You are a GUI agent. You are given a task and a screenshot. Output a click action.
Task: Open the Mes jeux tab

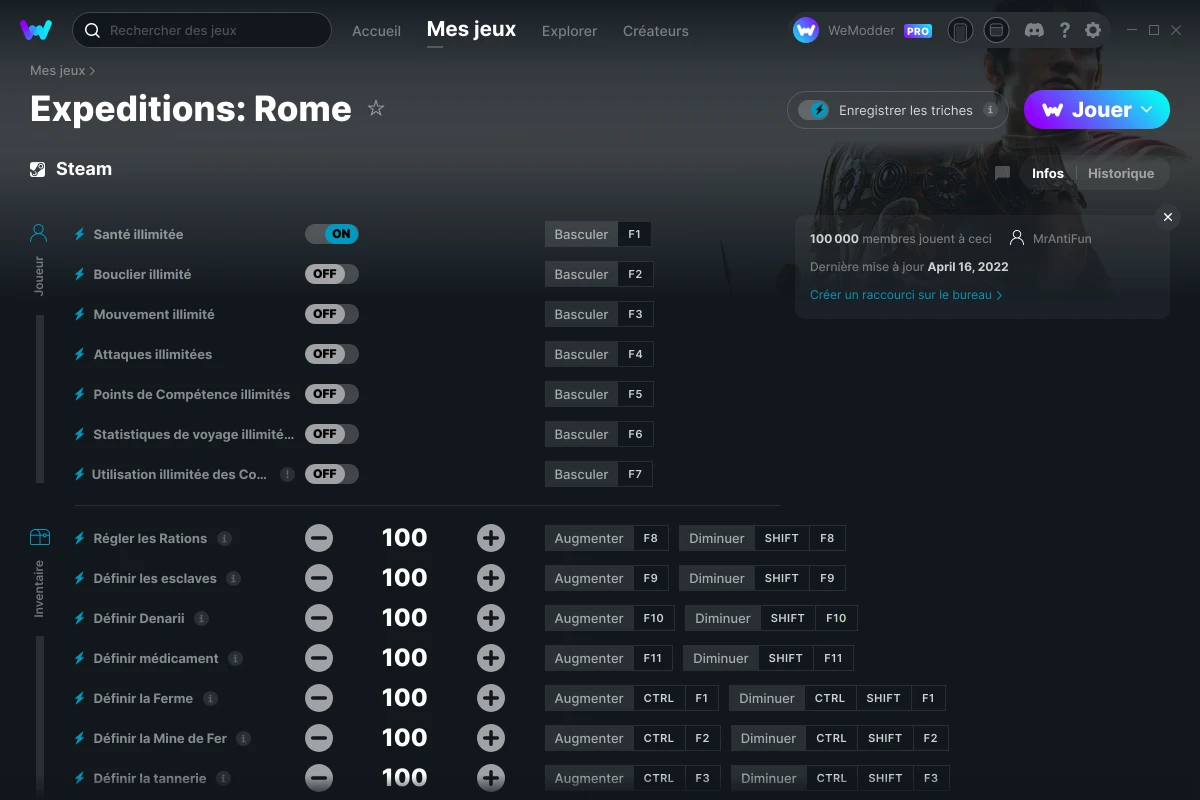(471, 30)
